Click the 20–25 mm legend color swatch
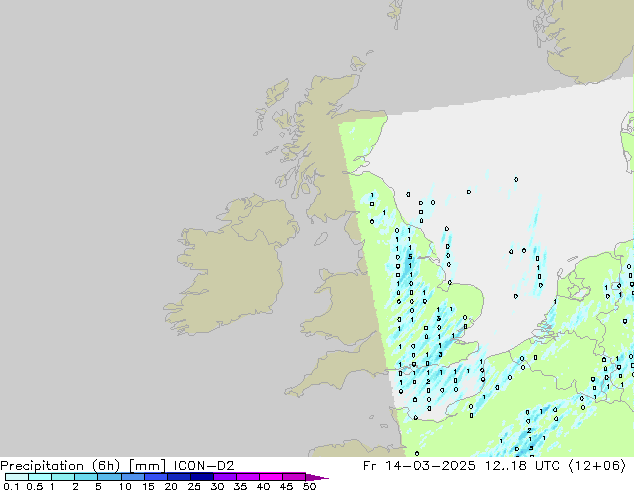Image resolution: width=634 pixels, height=490 pixels. pyautogui.click(x=179, y=477)
